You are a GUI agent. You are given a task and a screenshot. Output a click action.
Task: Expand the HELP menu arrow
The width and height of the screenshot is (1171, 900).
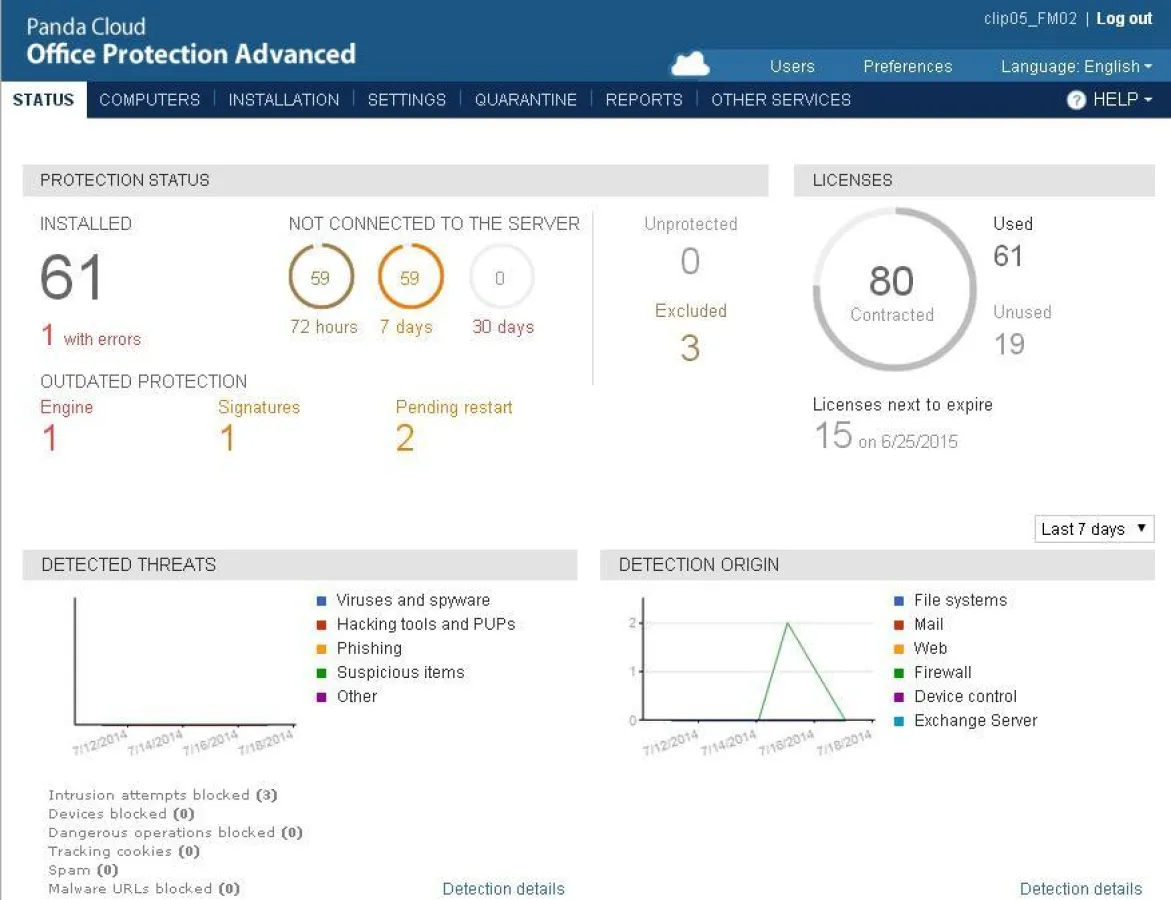(1147, 100)
